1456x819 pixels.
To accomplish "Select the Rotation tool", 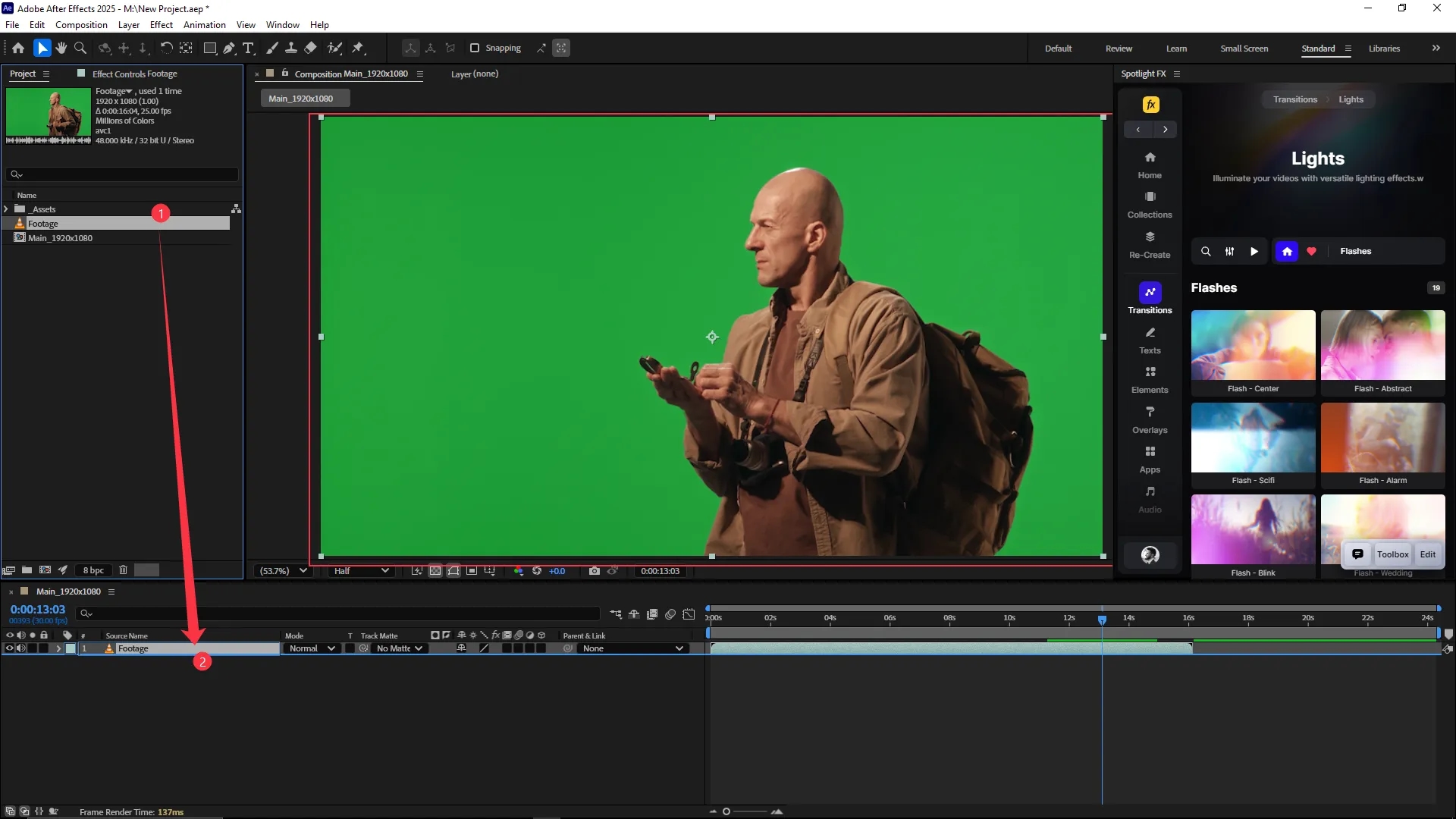I will (166, 48).
